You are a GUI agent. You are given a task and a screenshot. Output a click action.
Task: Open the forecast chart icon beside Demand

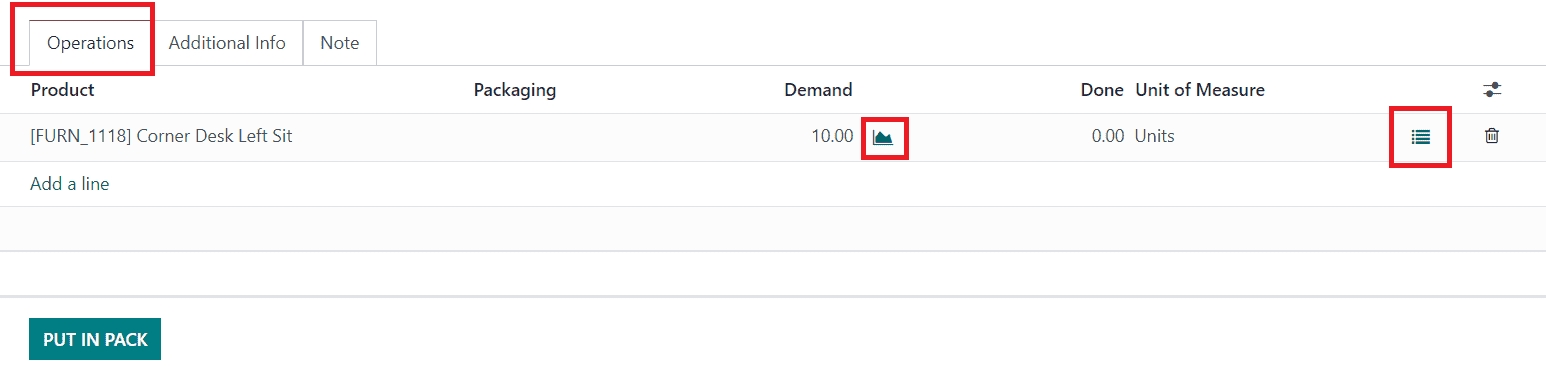[x=883, y=137]
